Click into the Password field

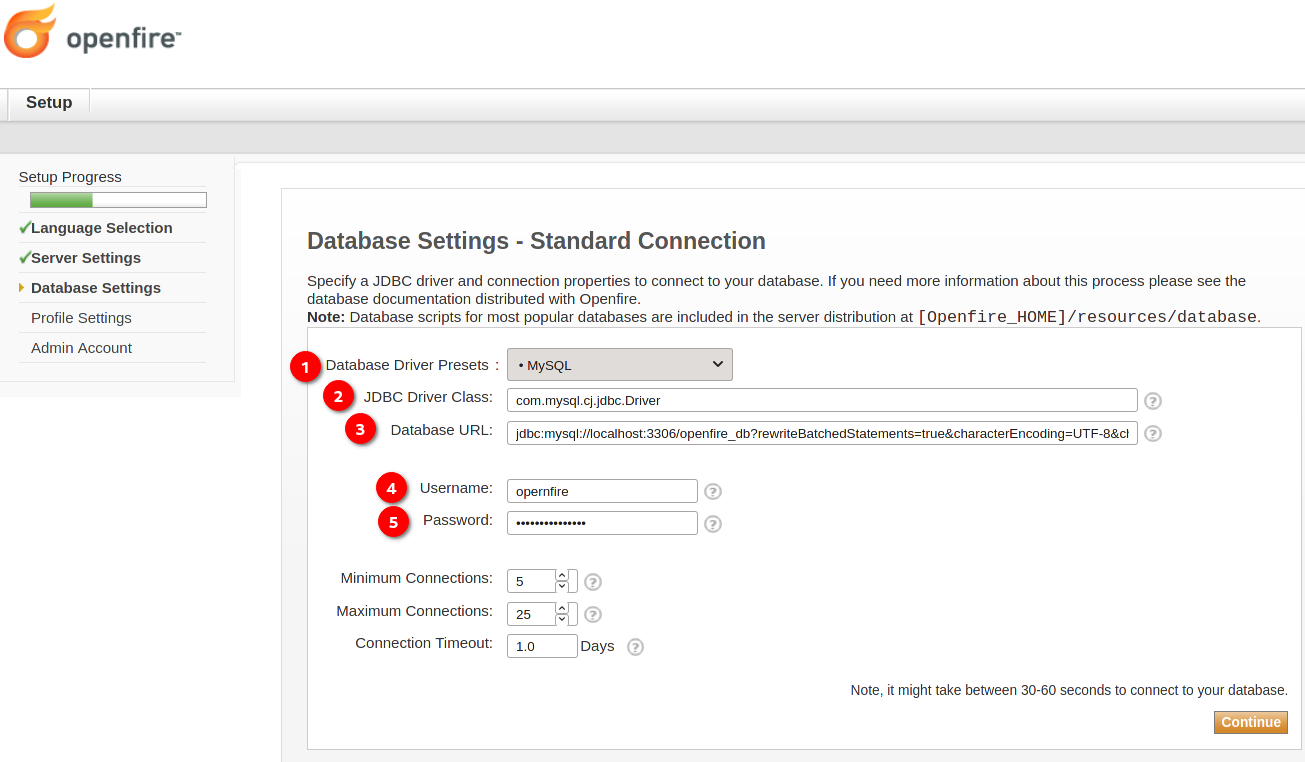click(x=602, y=523)
